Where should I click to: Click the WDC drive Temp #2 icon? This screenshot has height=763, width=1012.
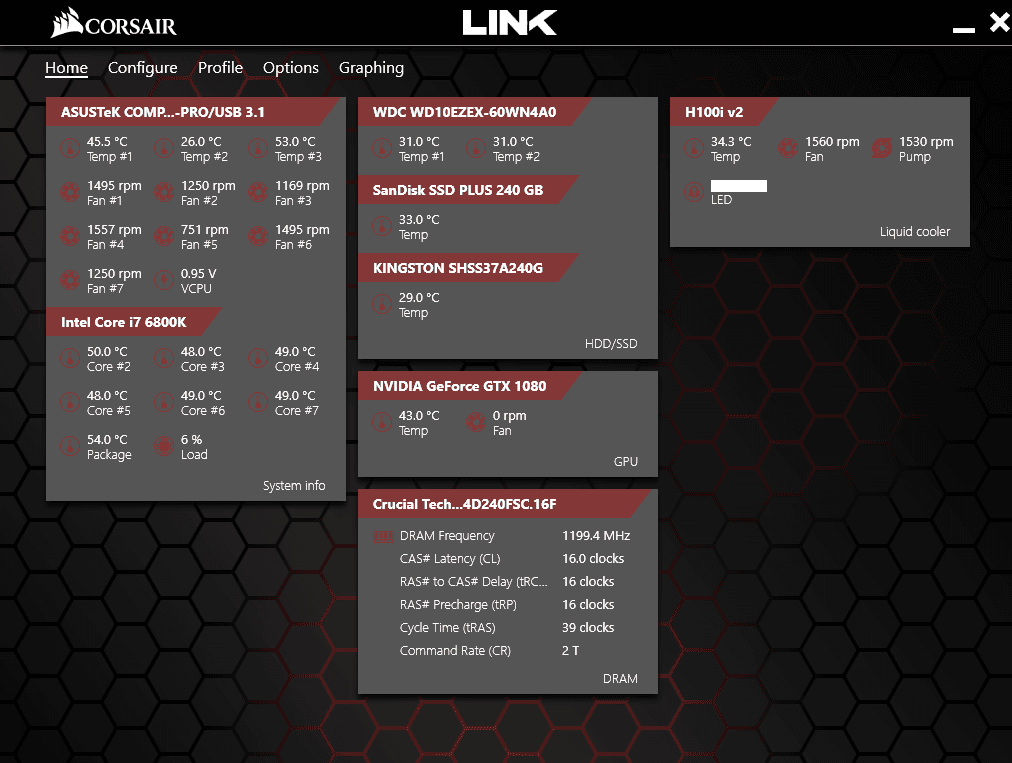tap(476, 148)
